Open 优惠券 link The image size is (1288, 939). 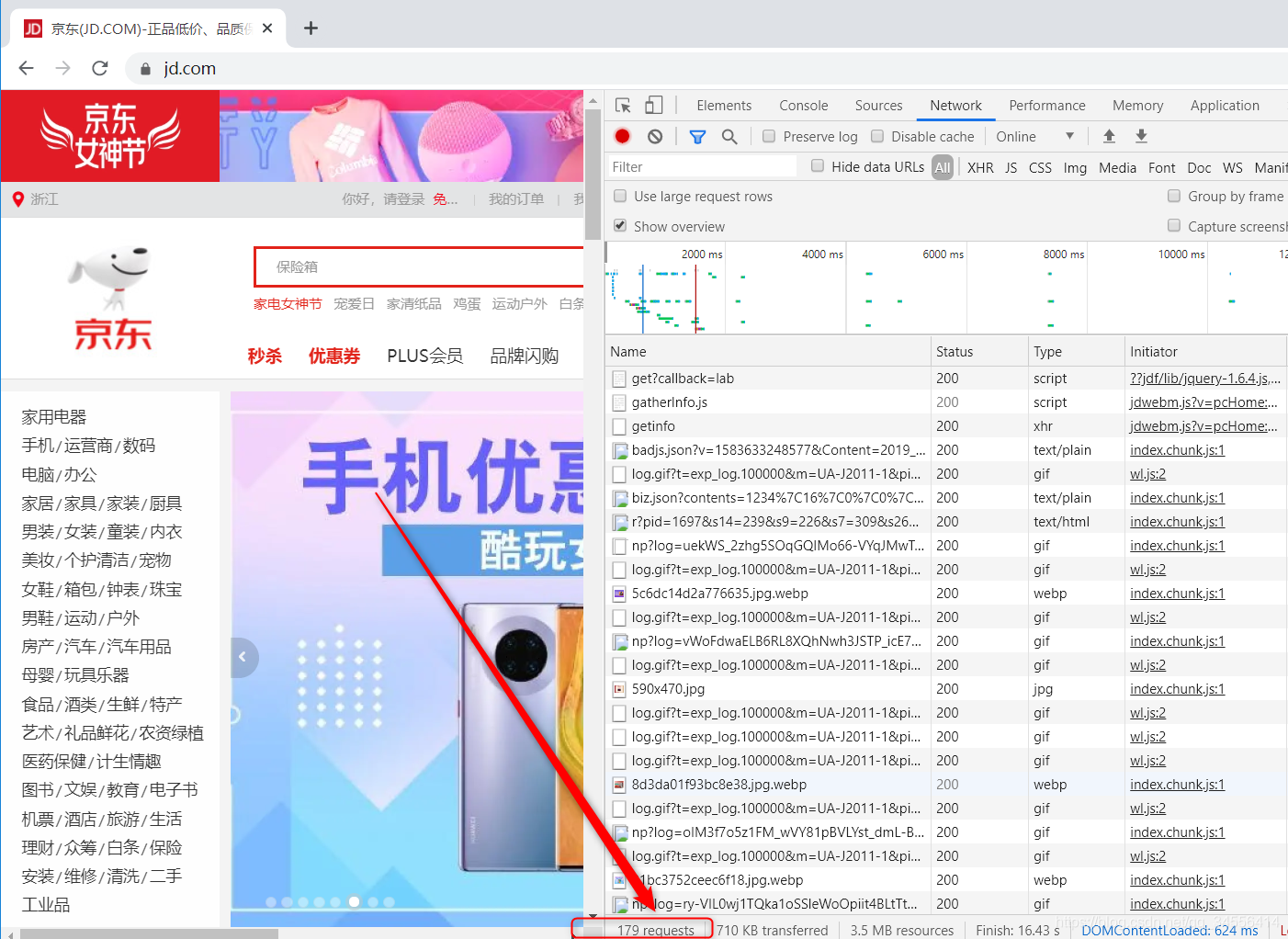point(334,356)
